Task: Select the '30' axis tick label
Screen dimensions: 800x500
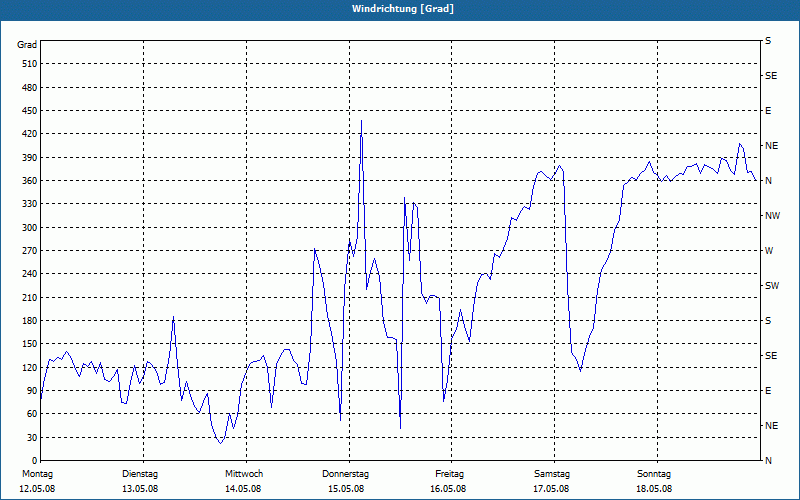Action: click(32, 438)
